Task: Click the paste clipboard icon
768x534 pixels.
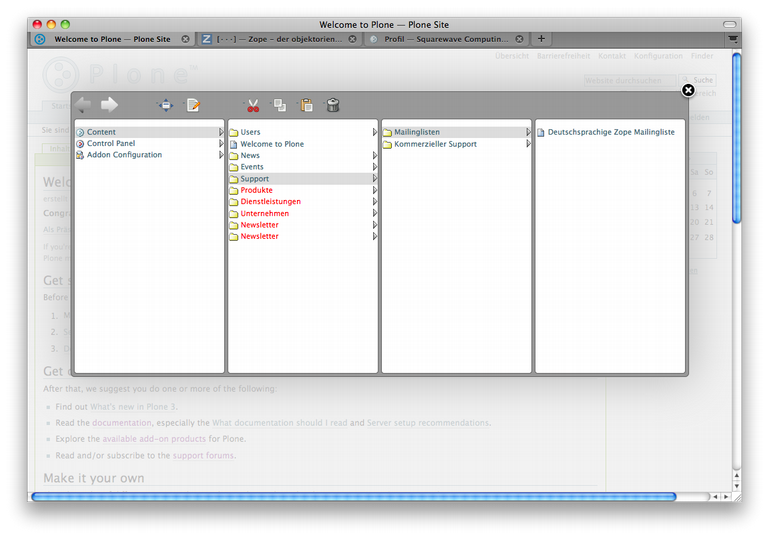Action: (306, 105)
